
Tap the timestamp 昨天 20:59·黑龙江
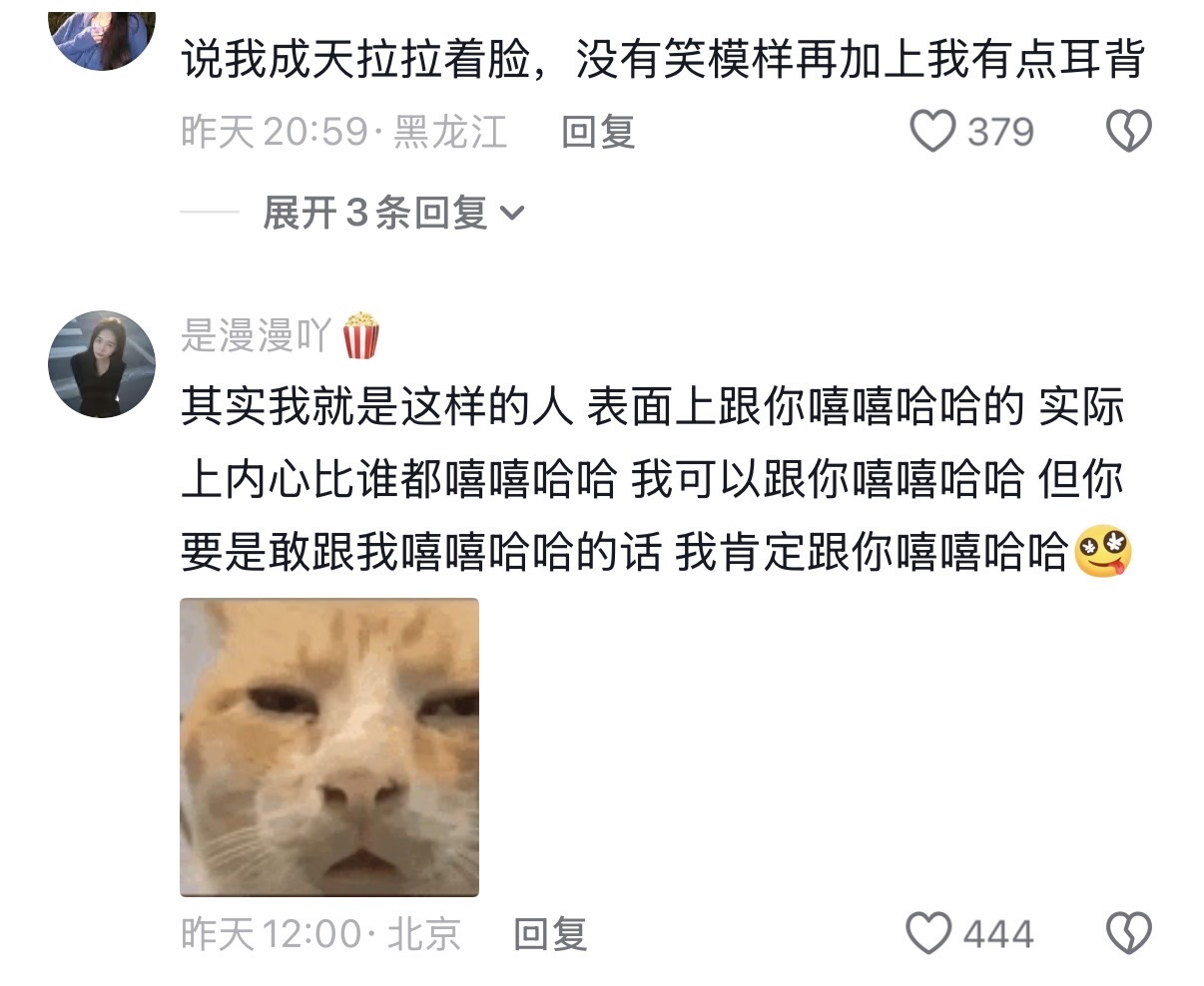(x=343, y=132)
